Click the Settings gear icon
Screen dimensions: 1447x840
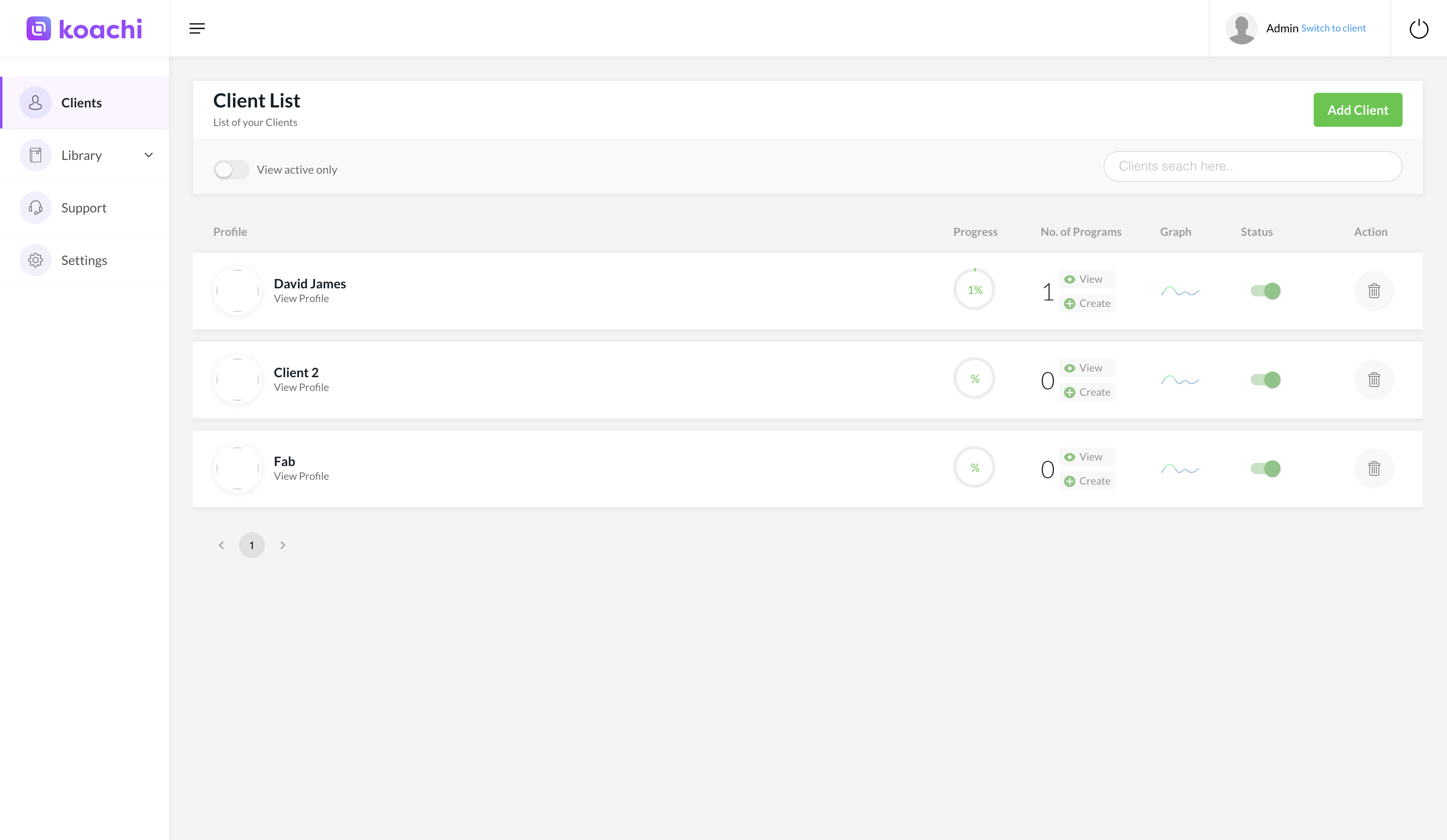pos(36,260)
